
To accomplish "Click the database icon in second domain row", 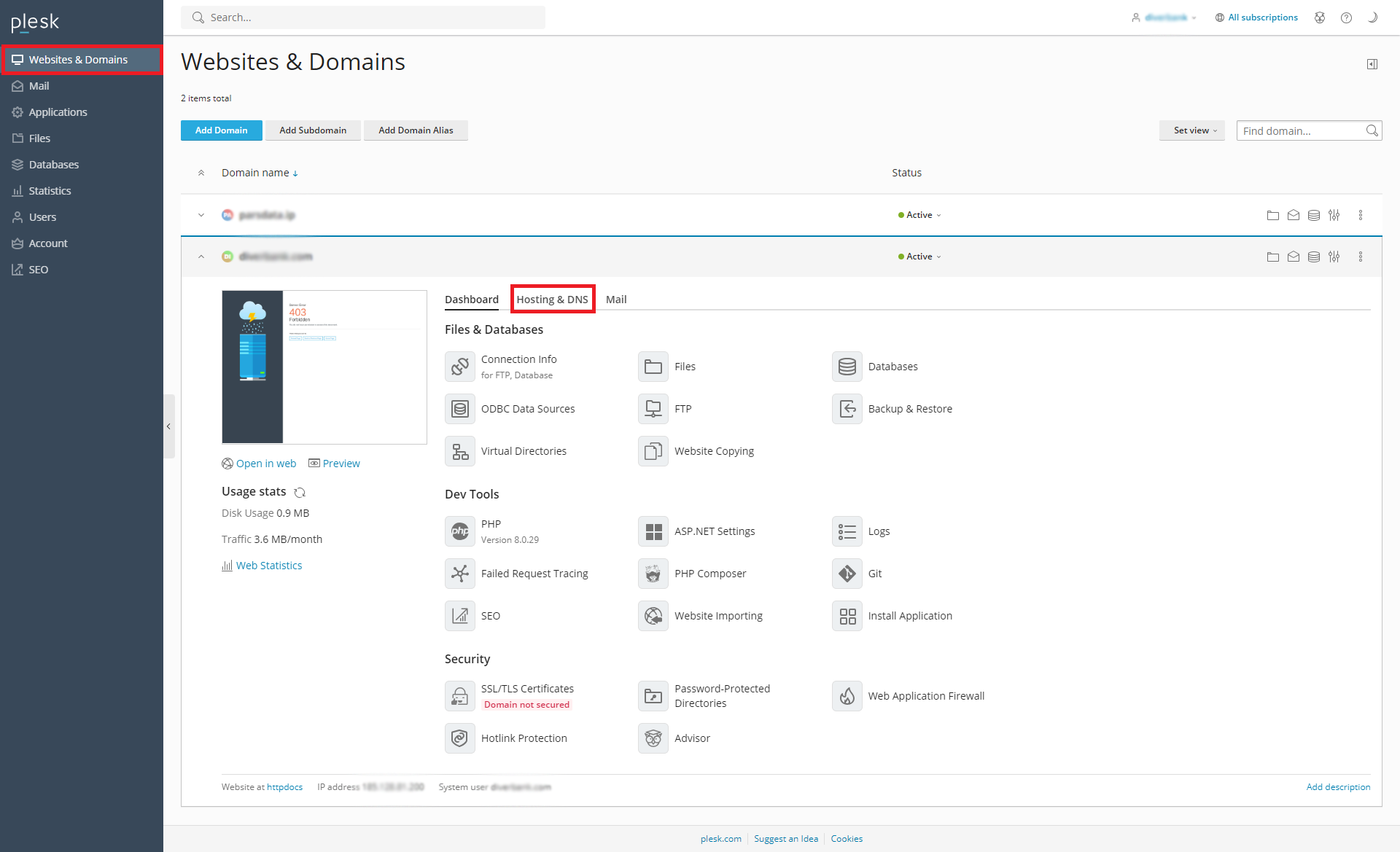I will pos(1313,257).
